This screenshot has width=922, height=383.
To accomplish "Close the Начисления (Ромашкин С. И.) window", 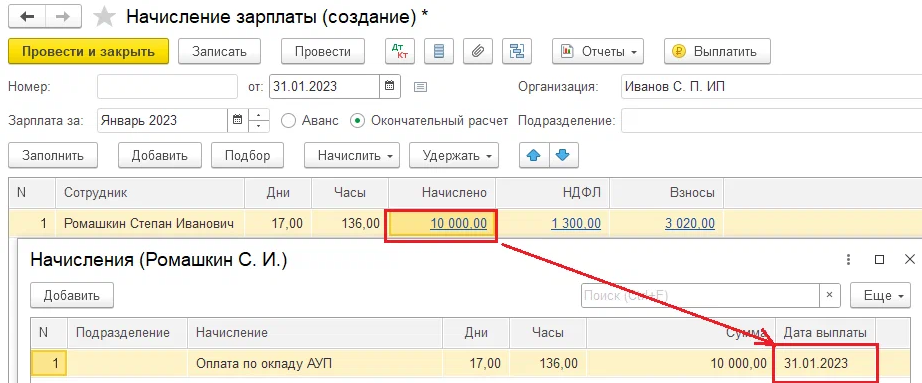I will [x=910, y=259].
